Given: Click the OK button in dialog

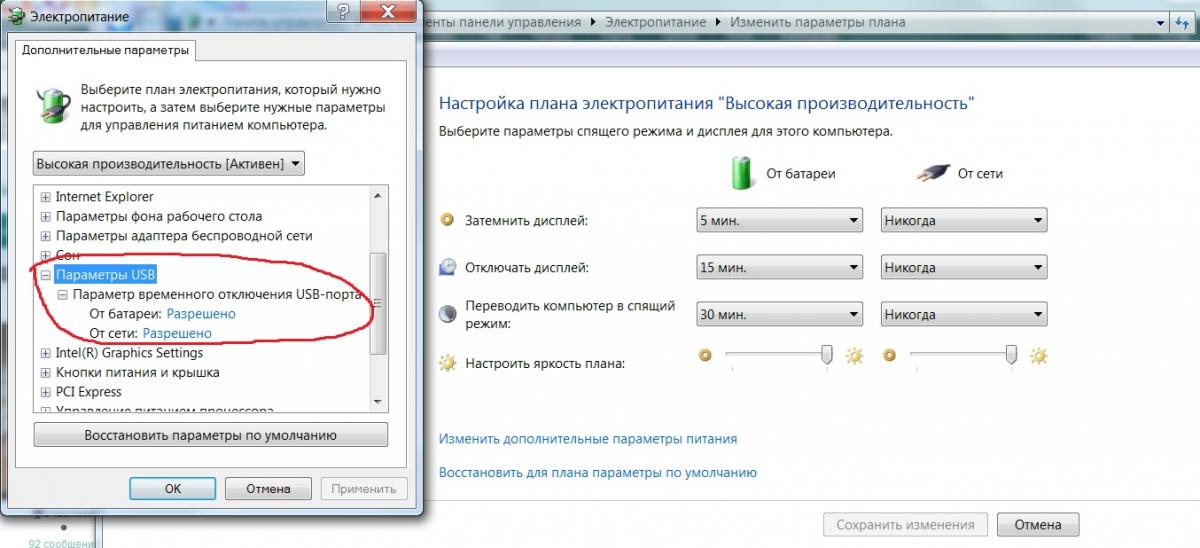Looking at the screenshot, I should point(172,489).
